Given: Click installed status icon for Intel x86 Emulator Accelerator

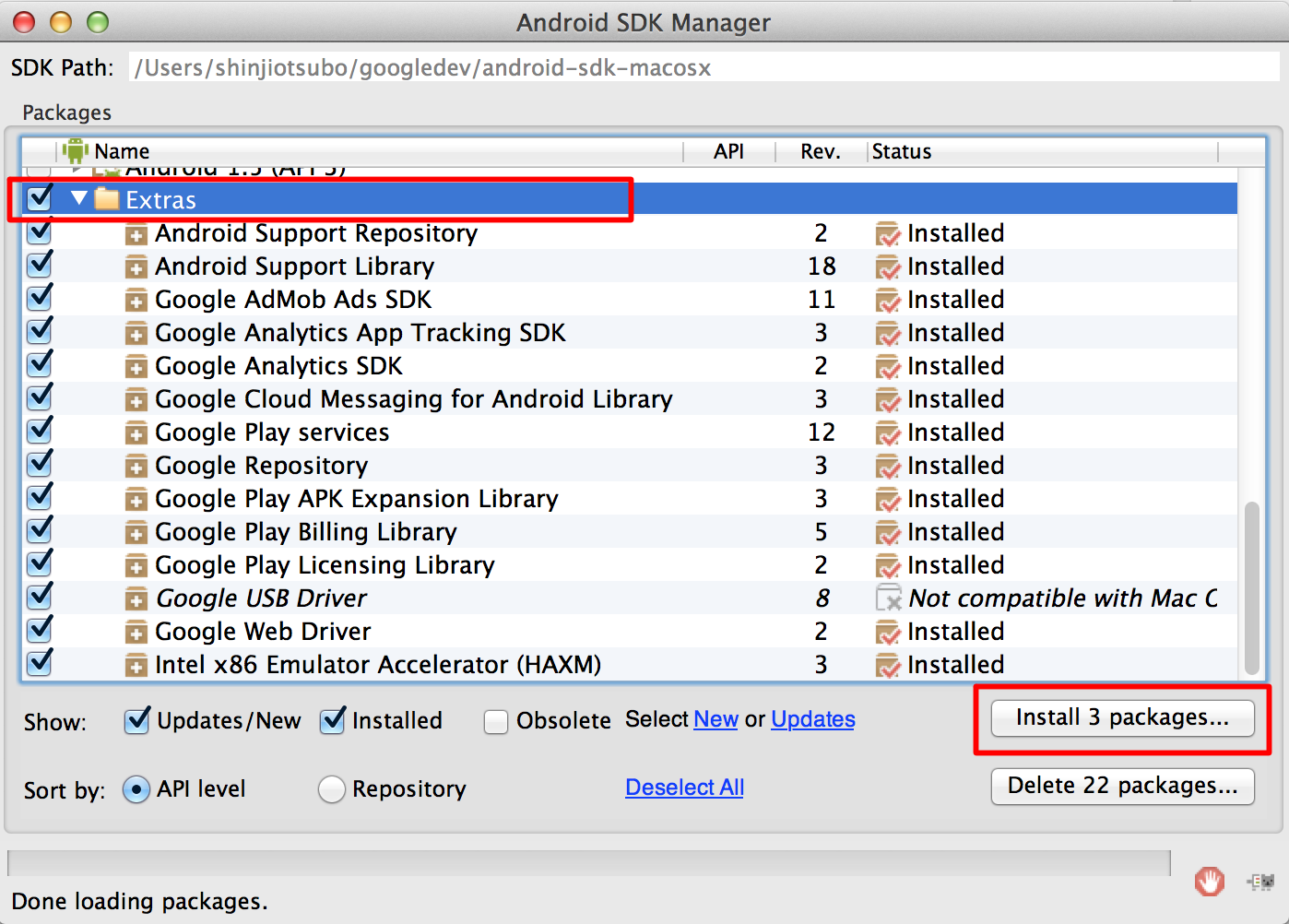Looking at the screenshot, I should 888,666.
